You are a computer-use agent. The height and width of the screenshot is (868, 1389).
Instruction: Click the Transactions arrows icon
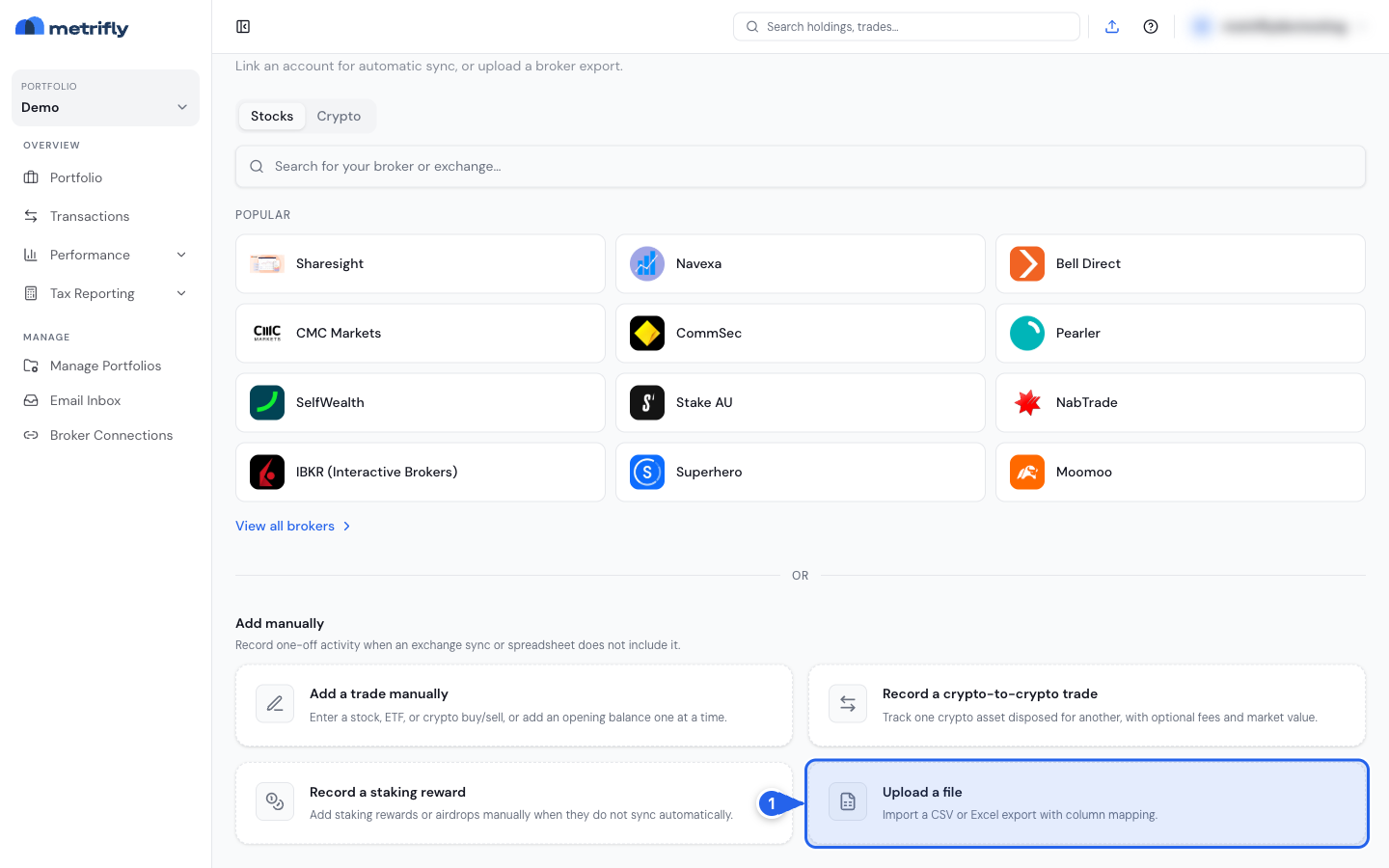pyautogui.click(x=31, y=216)
